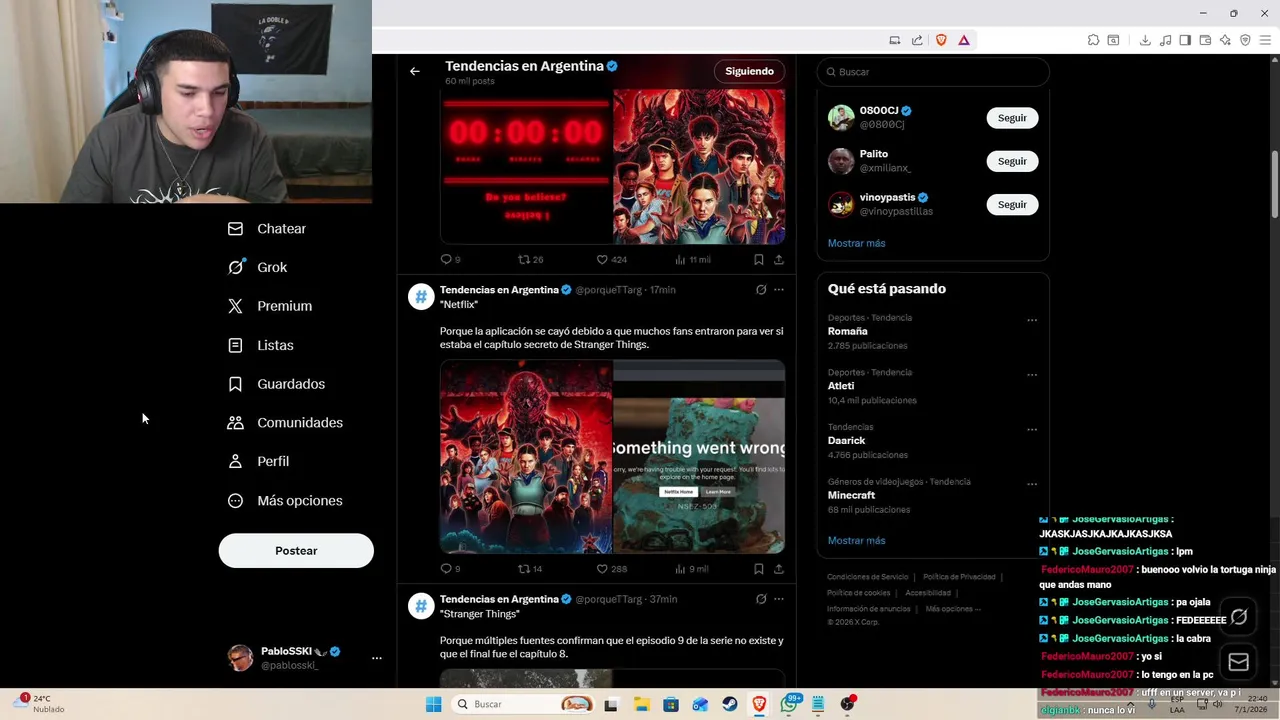Open Comunidades in sidebar
This screenshot has width=1280, height=720.
tap(285, 423)
